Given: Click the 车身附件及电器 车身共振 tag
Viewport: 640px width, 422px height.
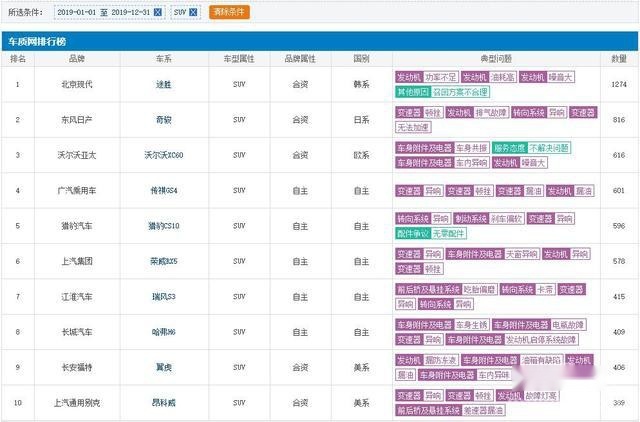Looking at the screenshot, I should 442,148.
